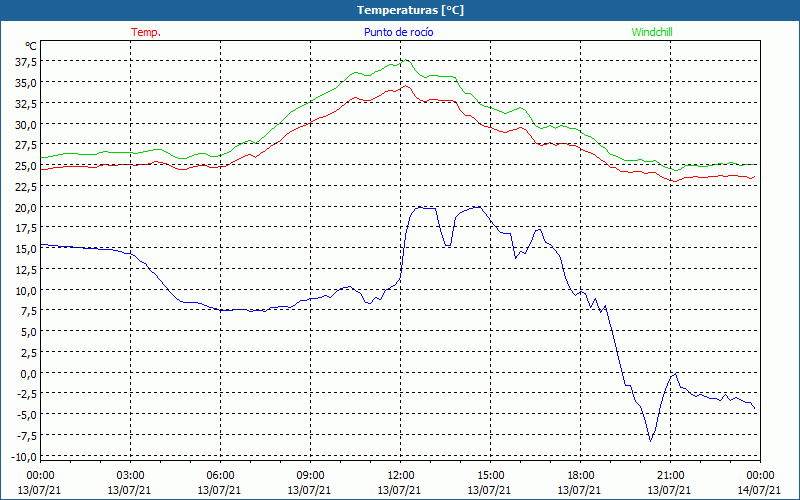800x500 pixels.
Task: Click the Temperaturas [°C] chart title
Action: pos(410,10)
